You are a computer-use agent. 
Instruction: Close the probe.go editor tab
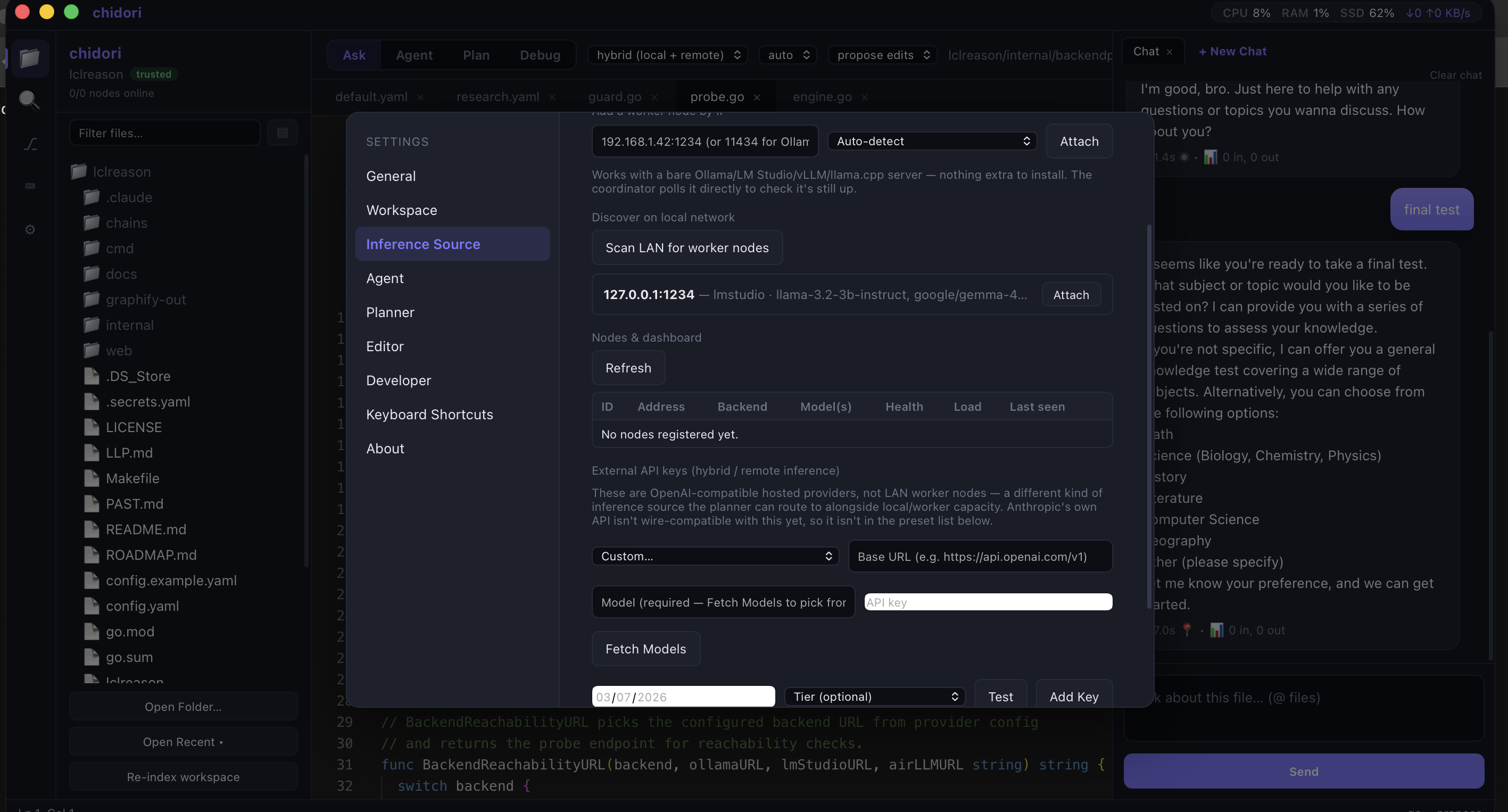(757, 97)
